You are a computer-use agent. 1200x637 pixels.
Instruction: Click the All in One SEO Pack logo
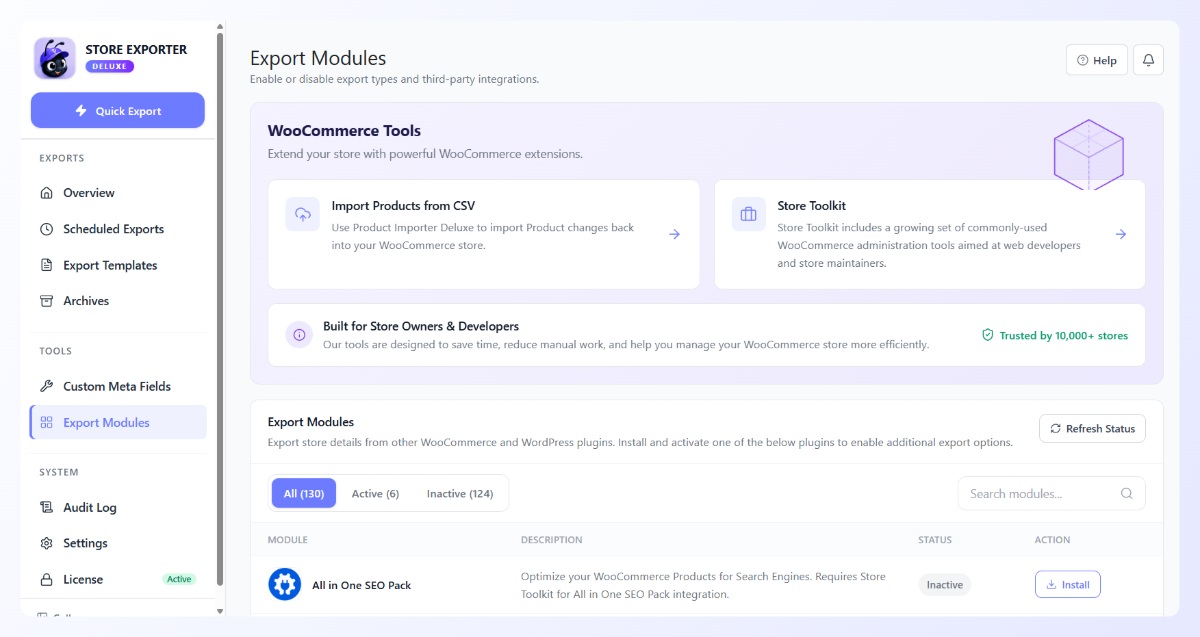tap(285, 585)
